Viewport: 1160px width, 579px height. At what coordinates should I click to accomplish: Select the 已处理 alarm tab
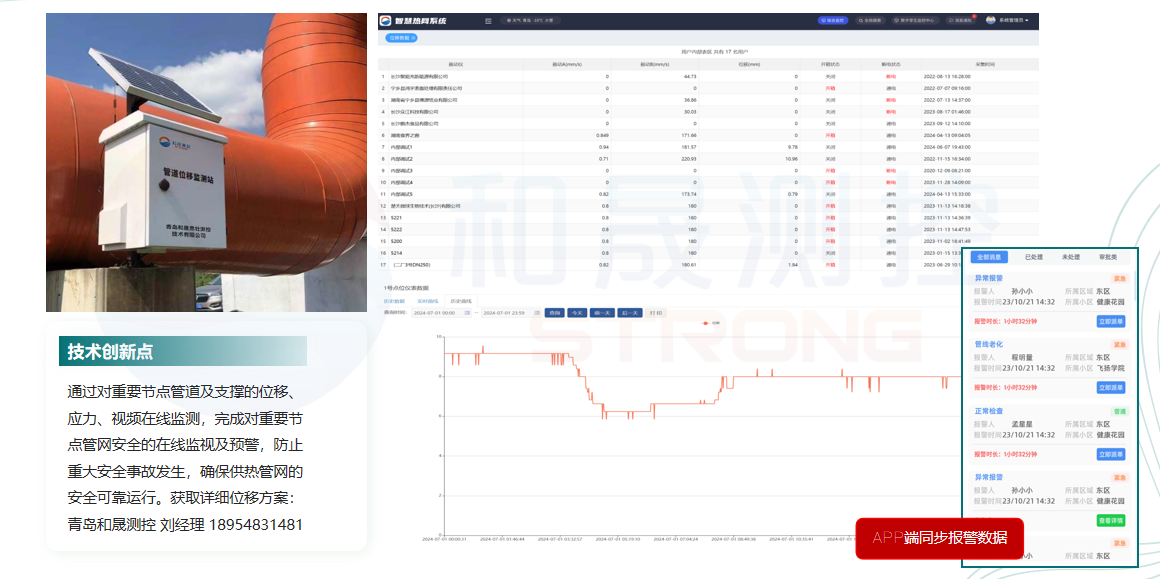[x=1033, y=257]
